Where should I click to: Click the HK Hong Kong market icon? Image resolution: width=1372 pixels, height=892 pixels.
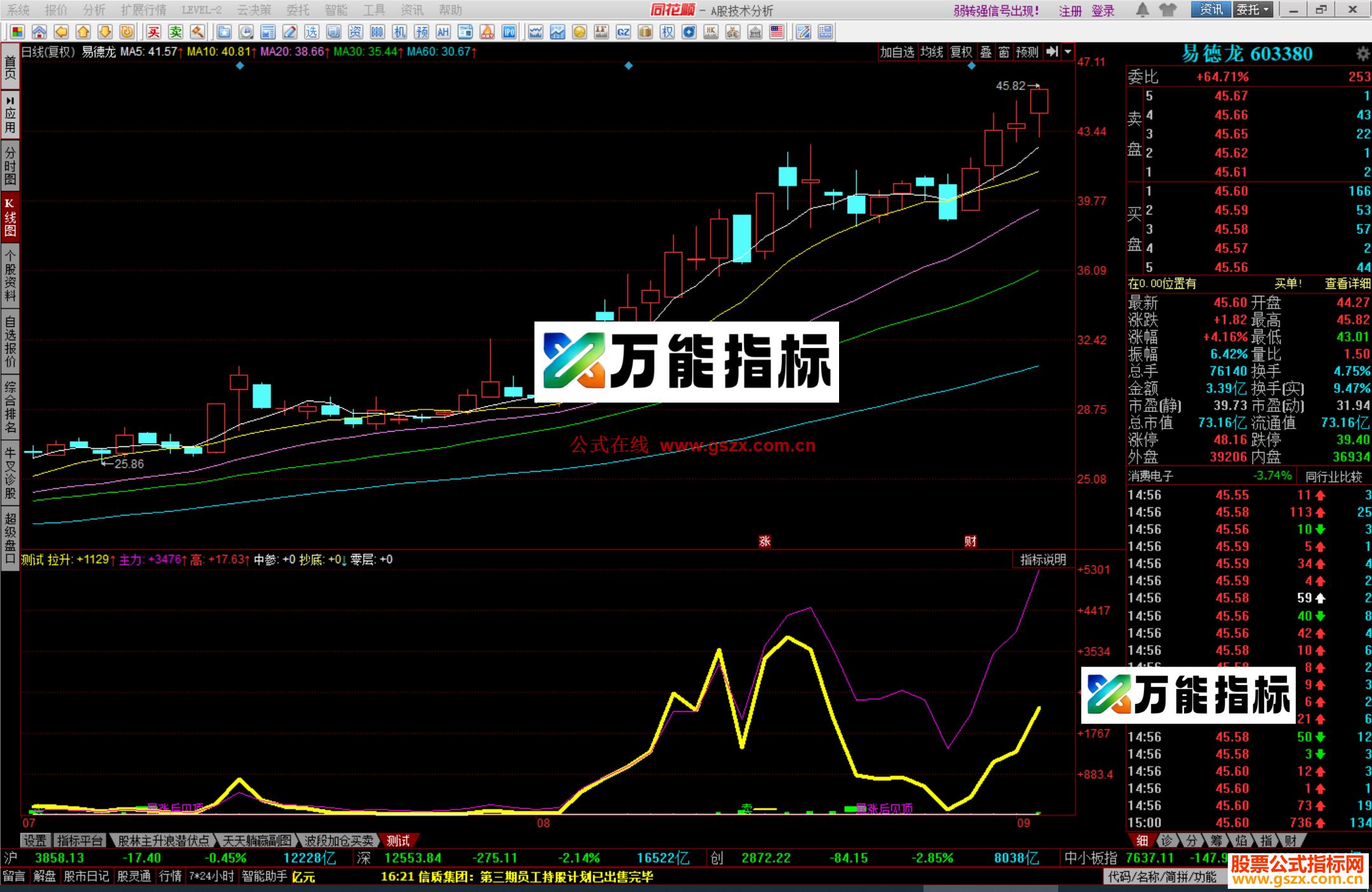point(711,32)
